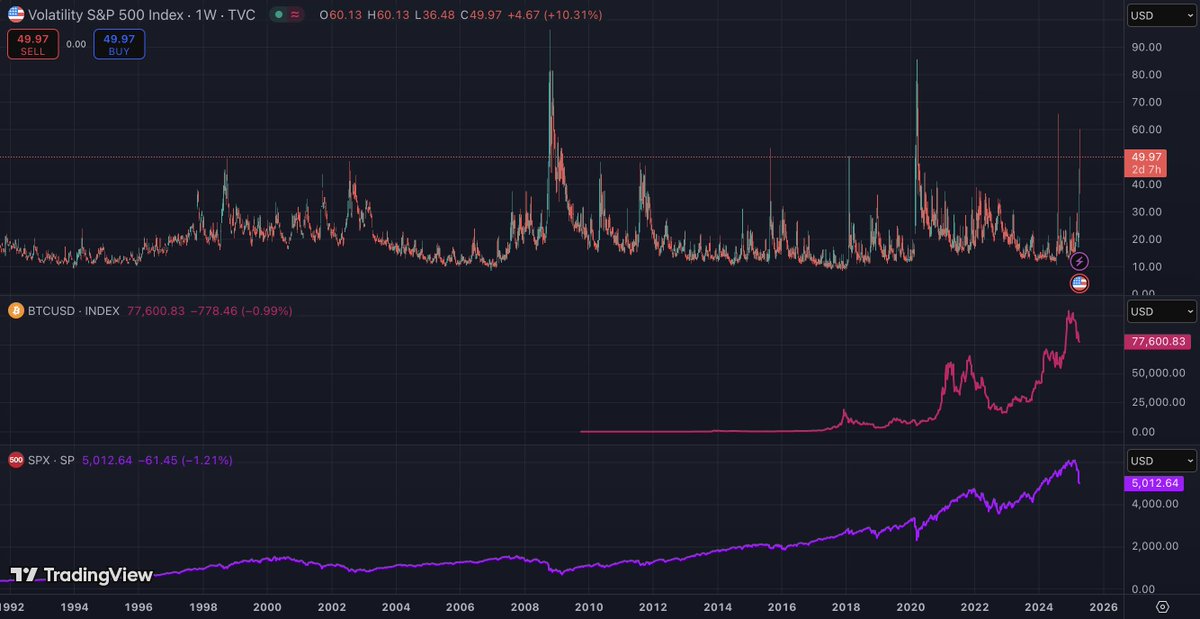Click the green market status dot
1200x619 pixels.
coord(277,15)
